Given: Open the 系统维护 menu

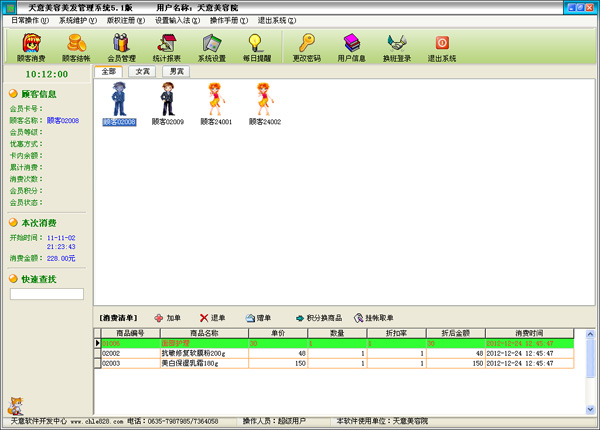Looking at the screenshot, I should [78, 20].
